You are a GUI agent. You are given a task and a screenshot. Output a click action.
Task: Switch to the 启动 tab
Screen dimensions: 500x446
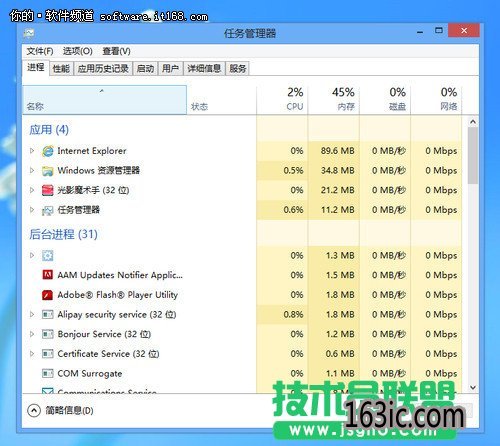145,69
